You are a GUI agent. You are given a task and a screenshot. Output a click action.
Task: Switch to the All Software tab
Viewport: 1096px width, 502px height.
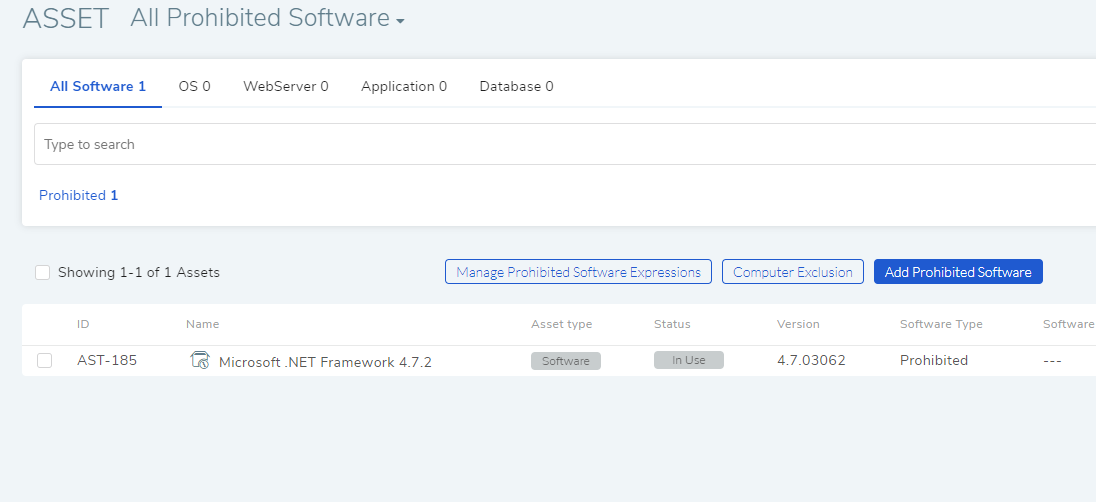pyautogui.click(x=98, y=86)
